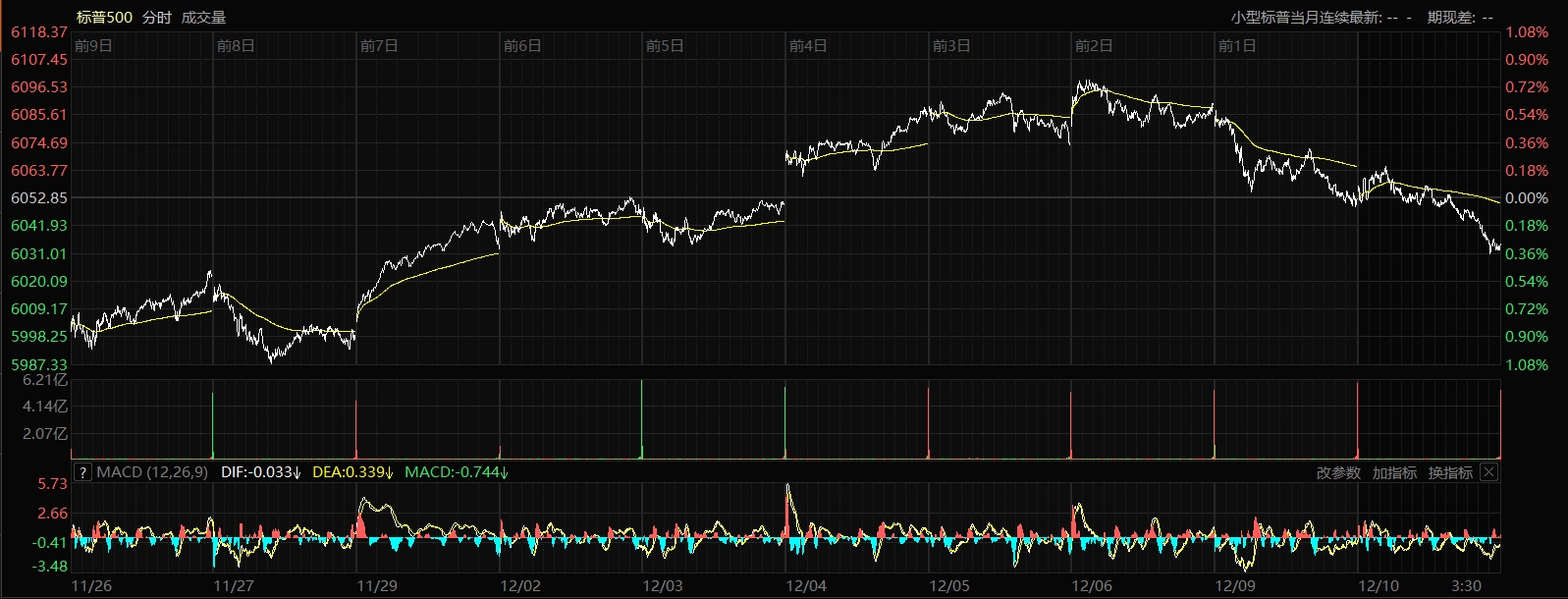1568x599 pixels.
Task: Select the 前6日 day marker
Action: tap(522, 46)
